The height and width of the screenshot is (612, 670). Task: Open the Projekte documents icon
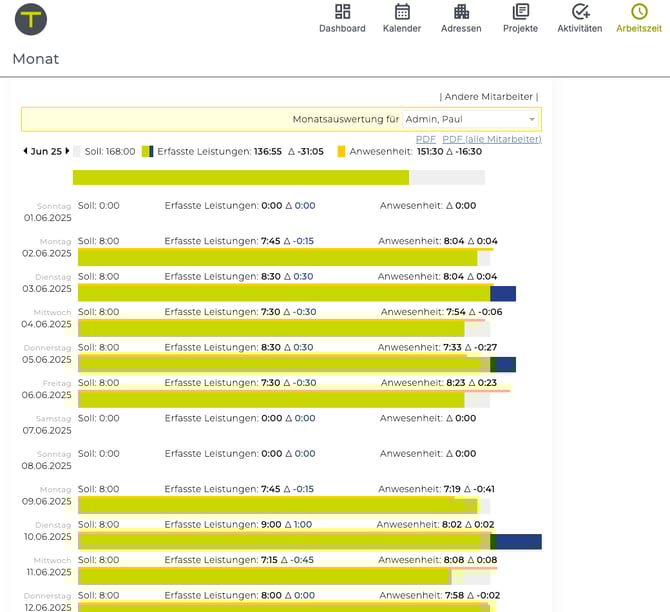pos(520,12)
